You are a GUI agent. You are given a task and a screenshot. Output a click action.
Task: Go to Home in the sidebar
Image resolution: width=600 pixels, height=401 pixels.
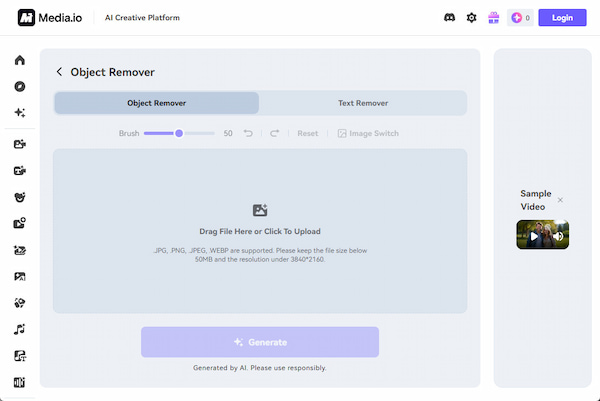pyautogui.click(x=19, y=60)
